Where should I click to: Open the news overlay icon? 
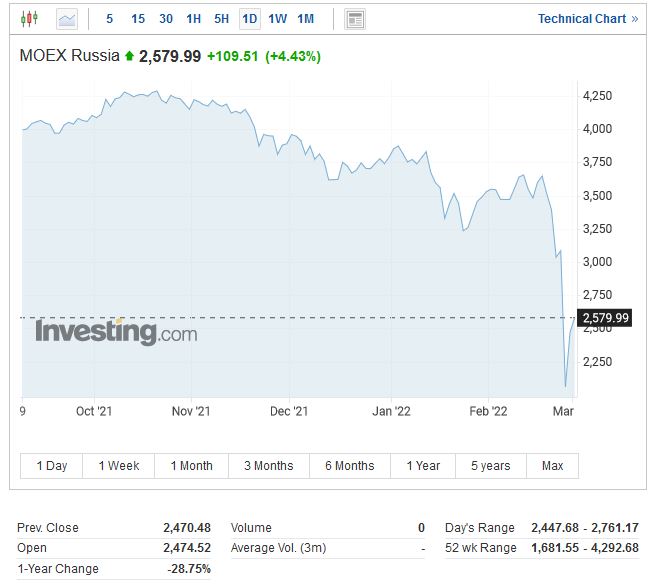pyautogui.click(x=354, y=19)
